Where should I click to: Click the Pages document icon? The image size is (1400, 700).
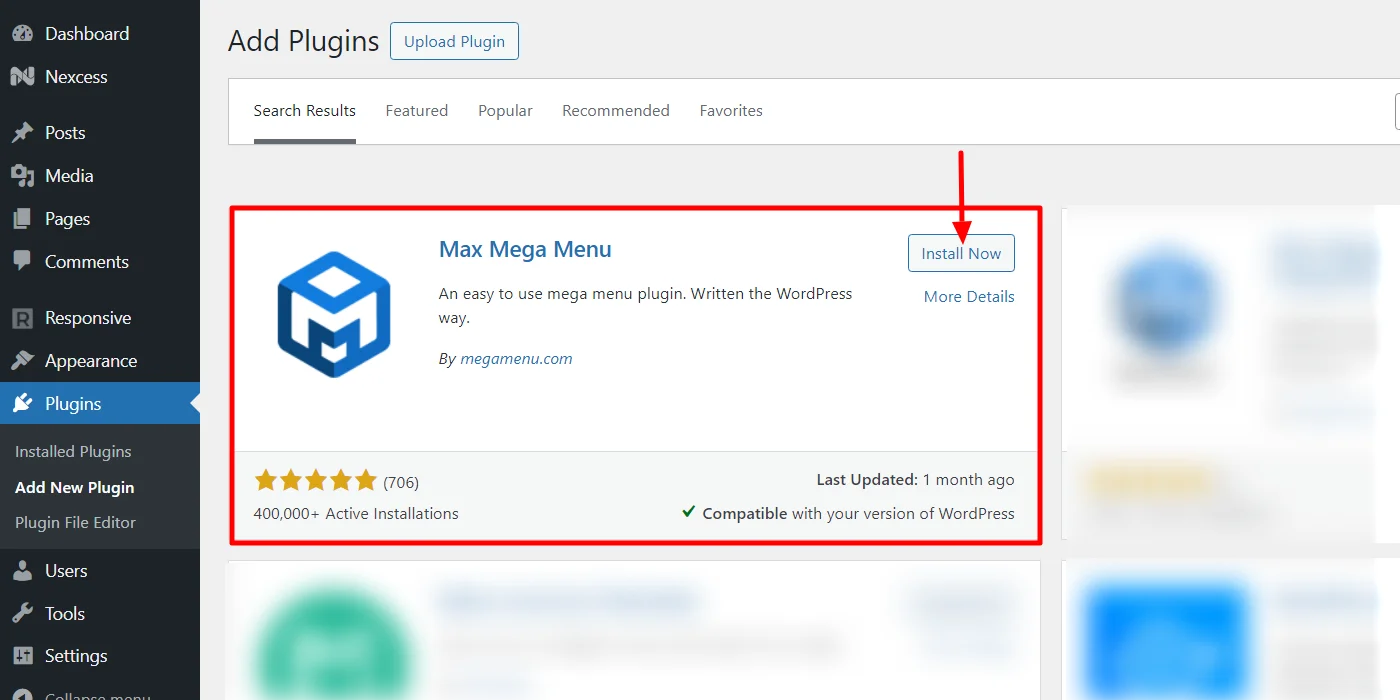pos(22,218)
